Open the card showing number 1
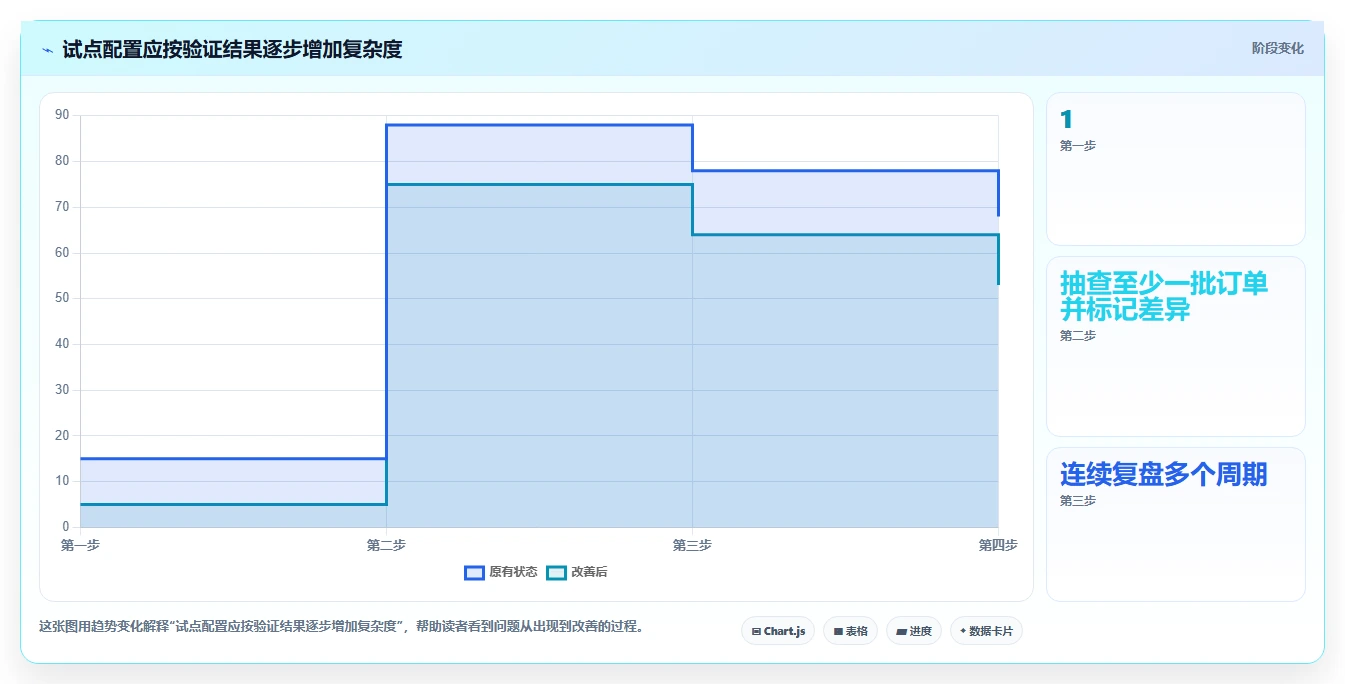The height and width of the screenshot is (684, 1345). point(1175,169)
